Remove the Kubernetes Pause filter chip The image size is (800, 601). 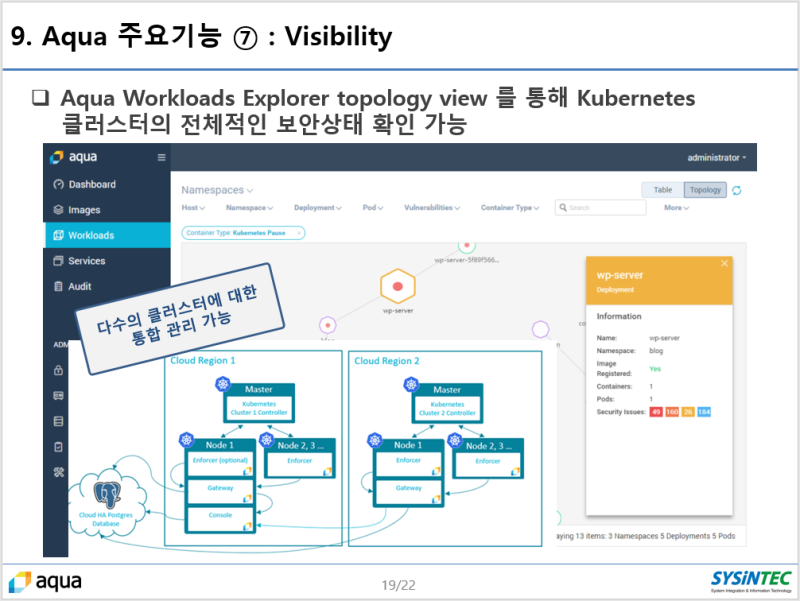[298, 232]
